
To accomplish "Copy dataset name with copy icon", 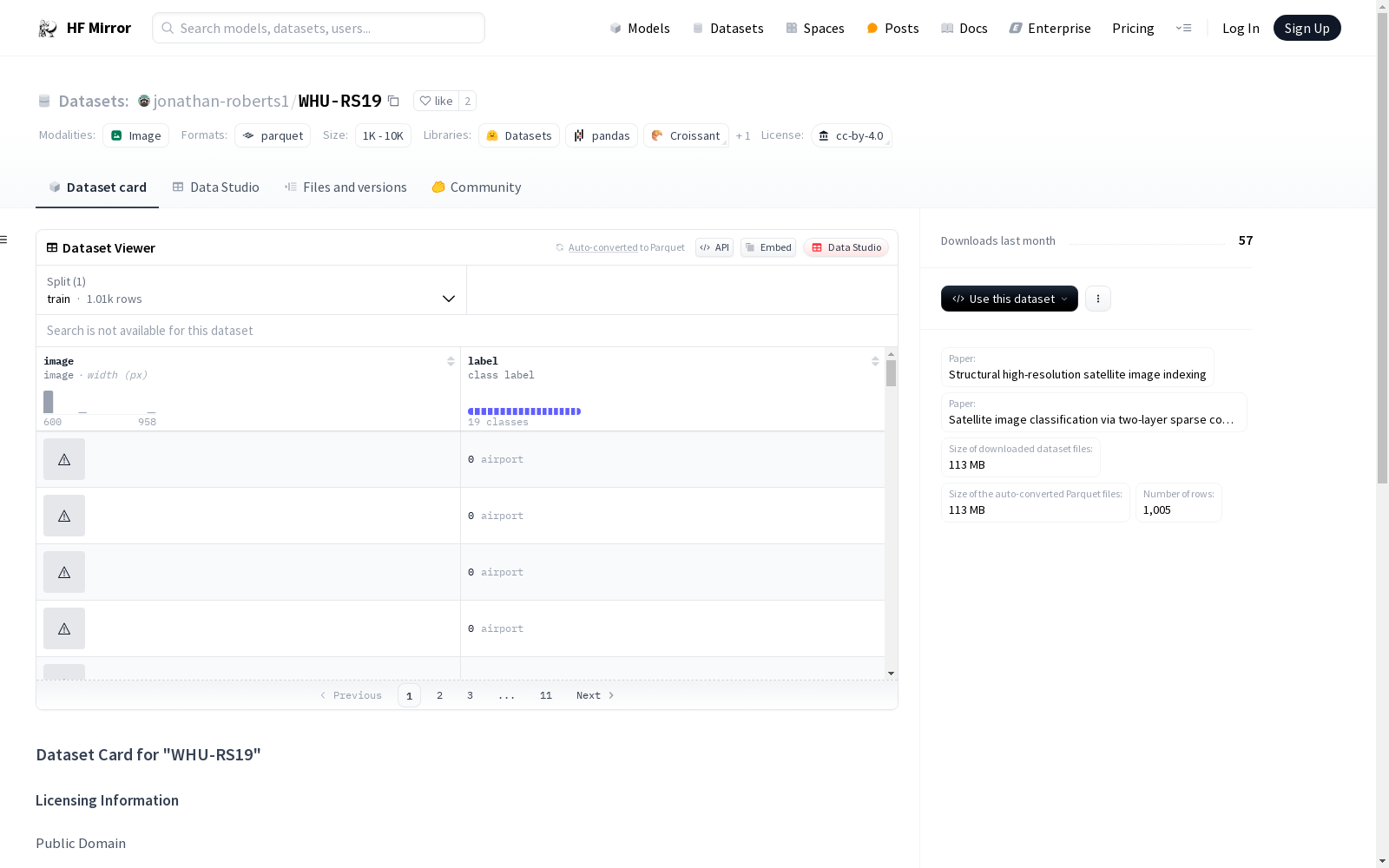I will pyautogui.click(x=393, y=101).
